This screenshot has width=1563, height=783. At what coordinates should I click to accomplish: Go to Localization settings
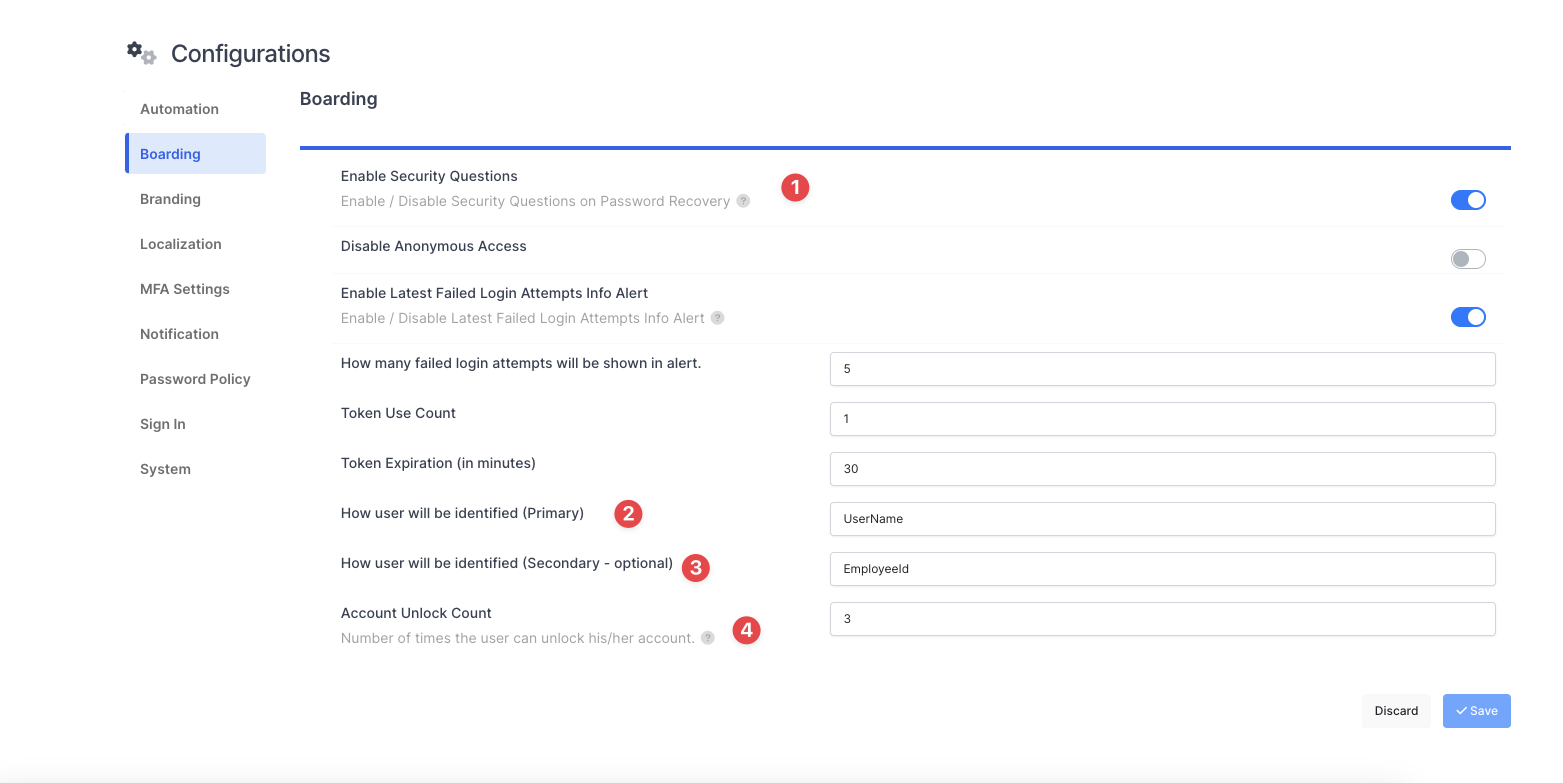180,244
